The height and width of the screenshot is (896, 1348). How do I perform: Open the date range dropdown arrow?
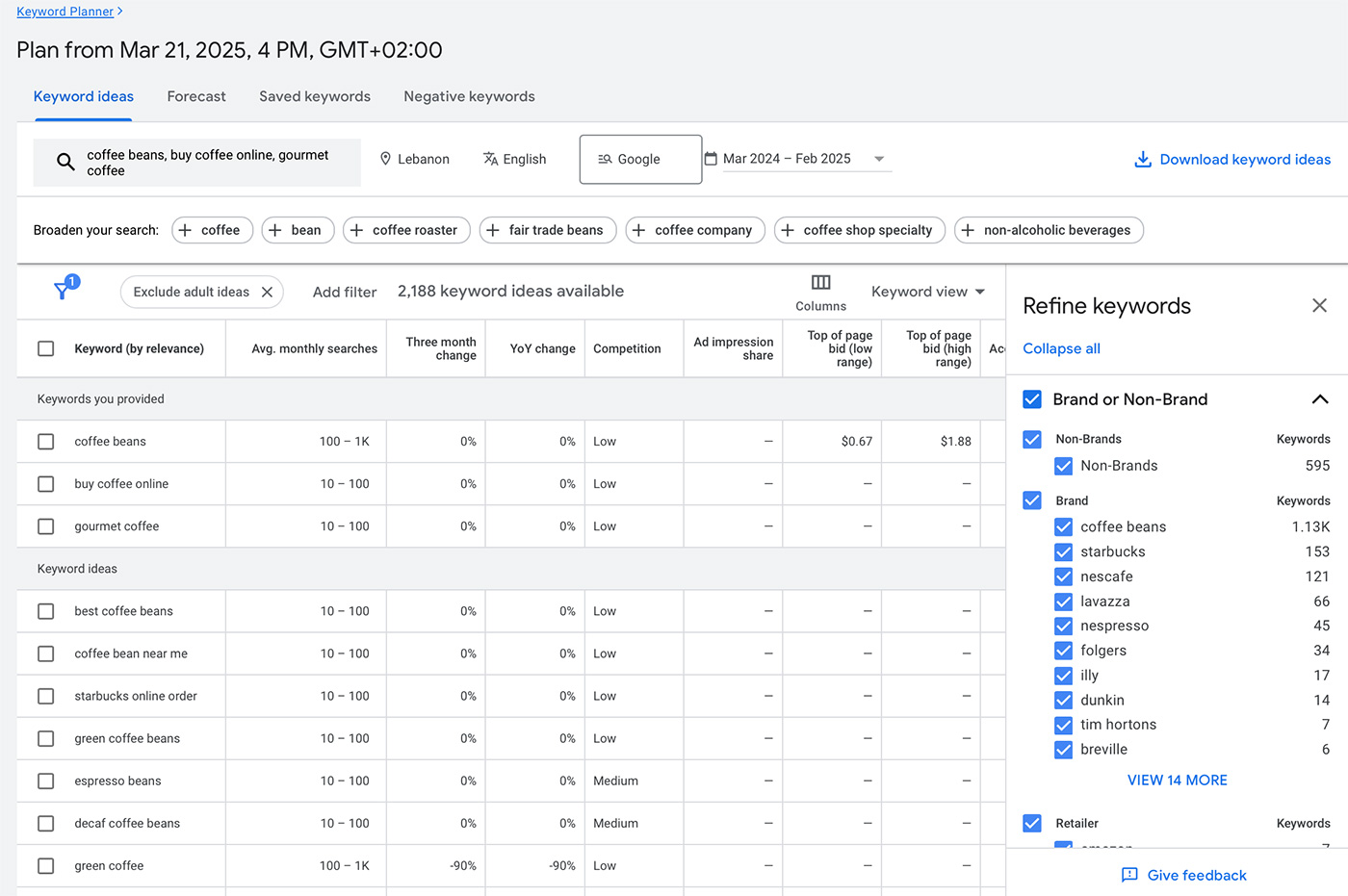878,159
